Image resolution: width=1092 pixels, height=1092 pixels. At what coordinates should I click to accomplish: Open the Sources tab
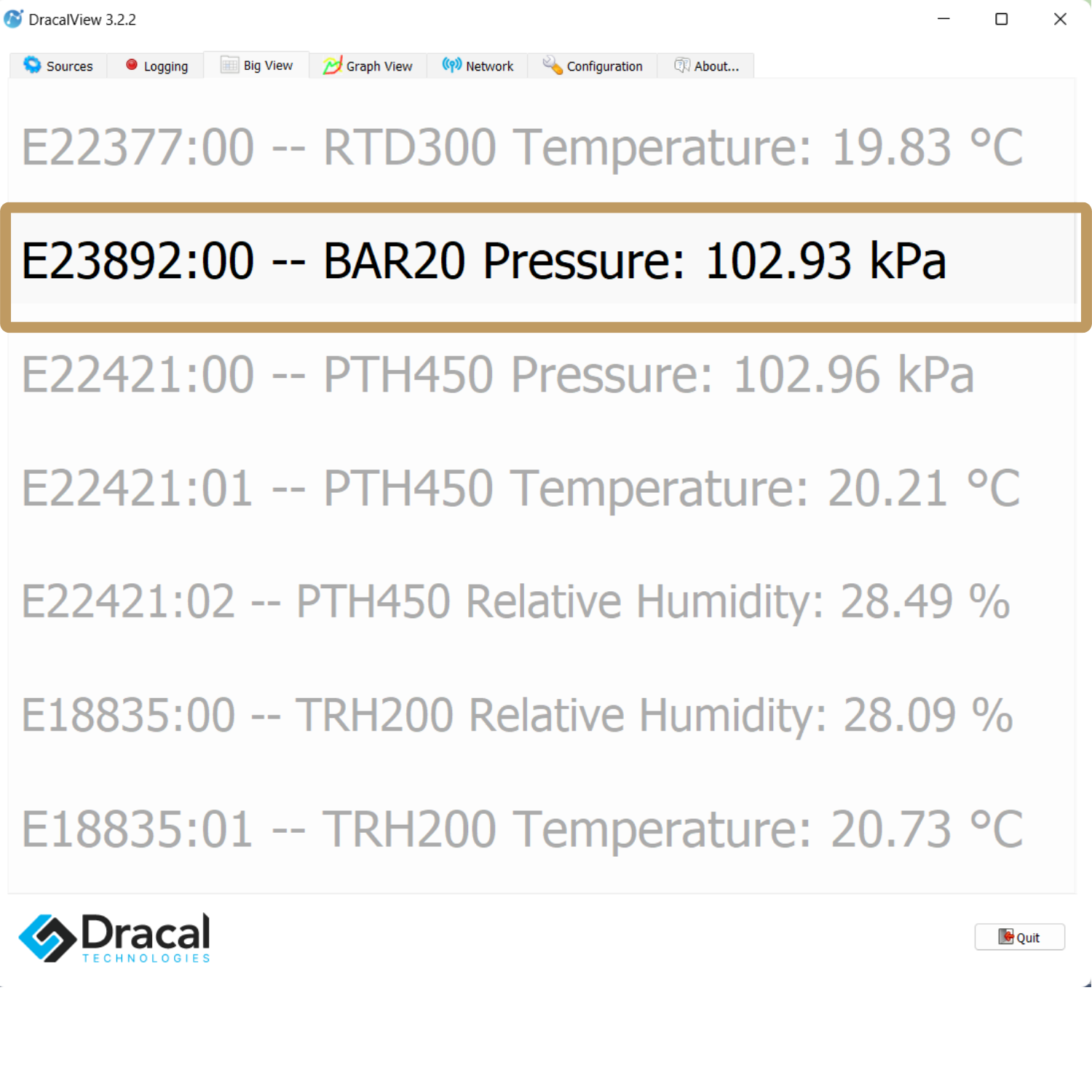69,66
